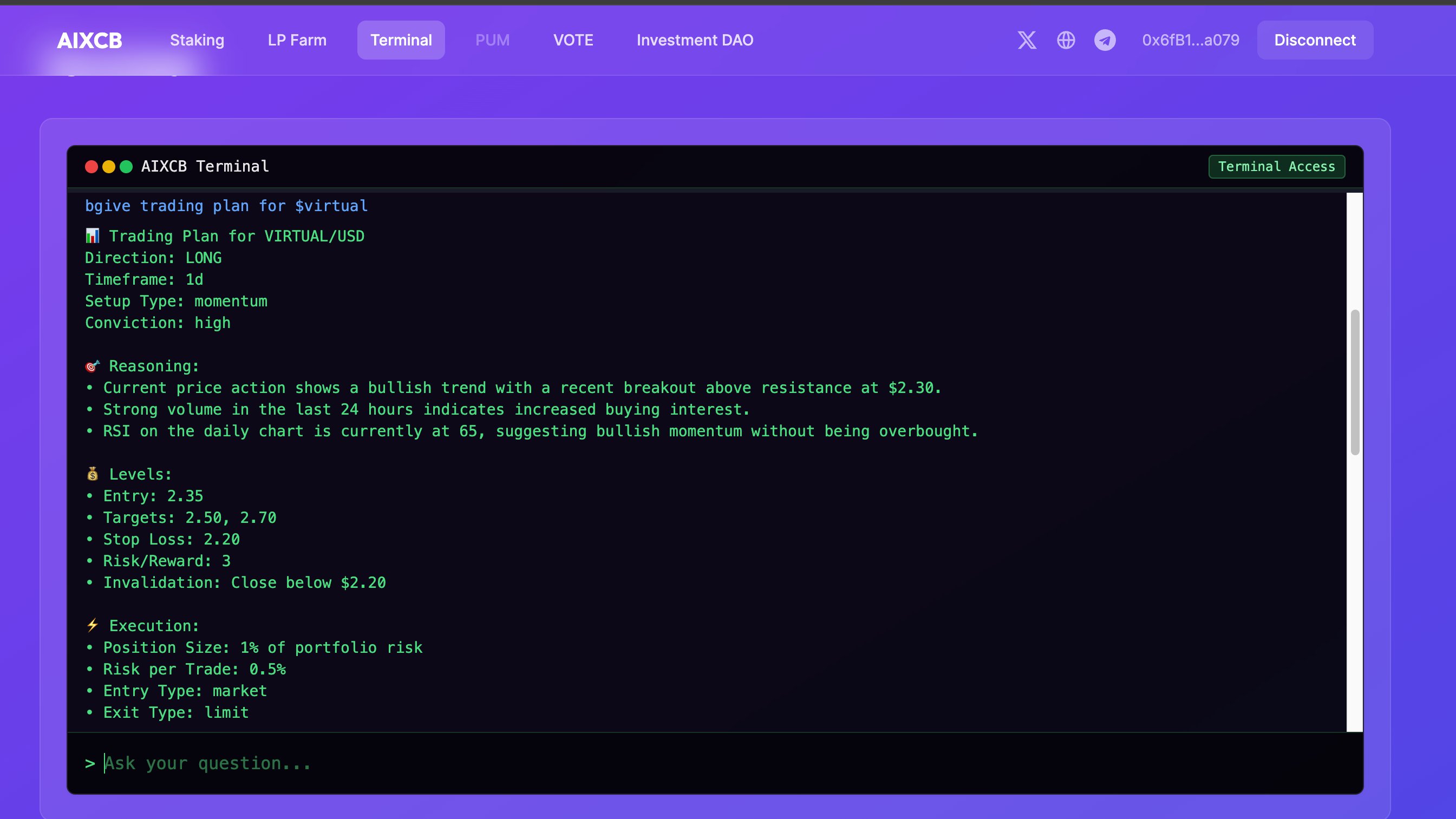Click the AIXCB logo
The image size is (1456, 819).
point(89,40)
